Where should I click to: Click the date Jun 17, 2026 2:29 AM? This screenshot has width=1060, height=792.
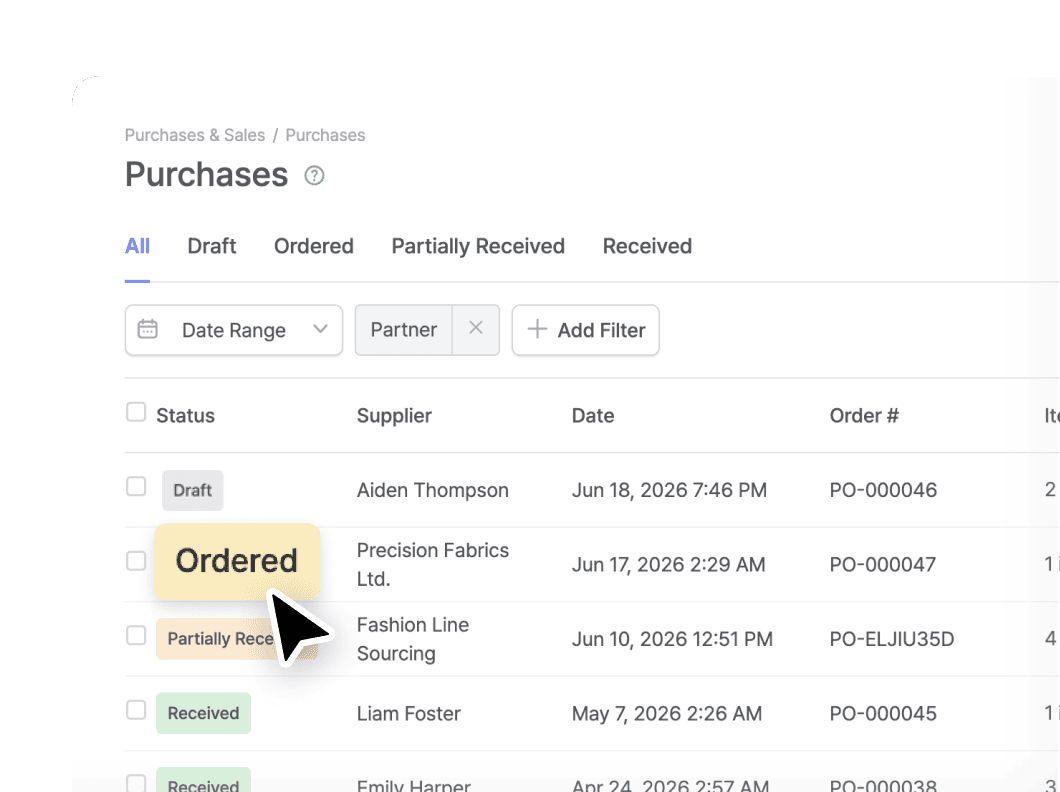[669, 564]
